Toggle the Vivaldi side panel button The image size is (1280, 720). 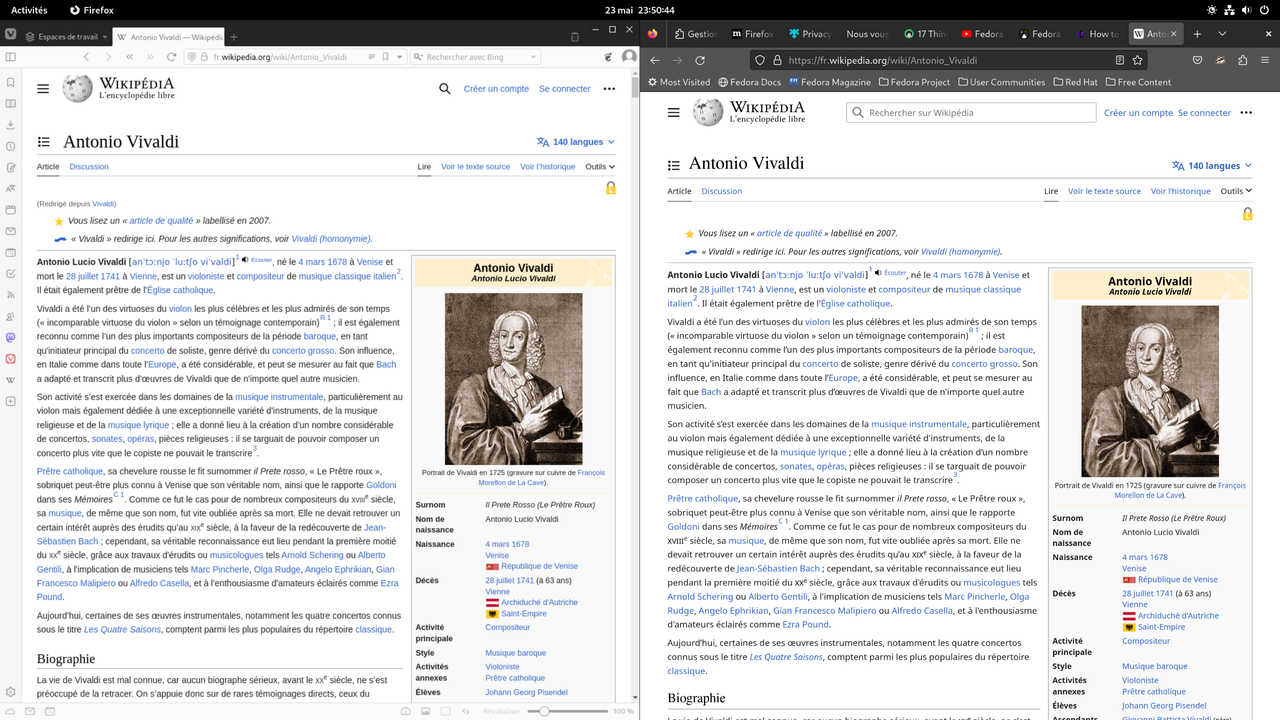(10, 57)
